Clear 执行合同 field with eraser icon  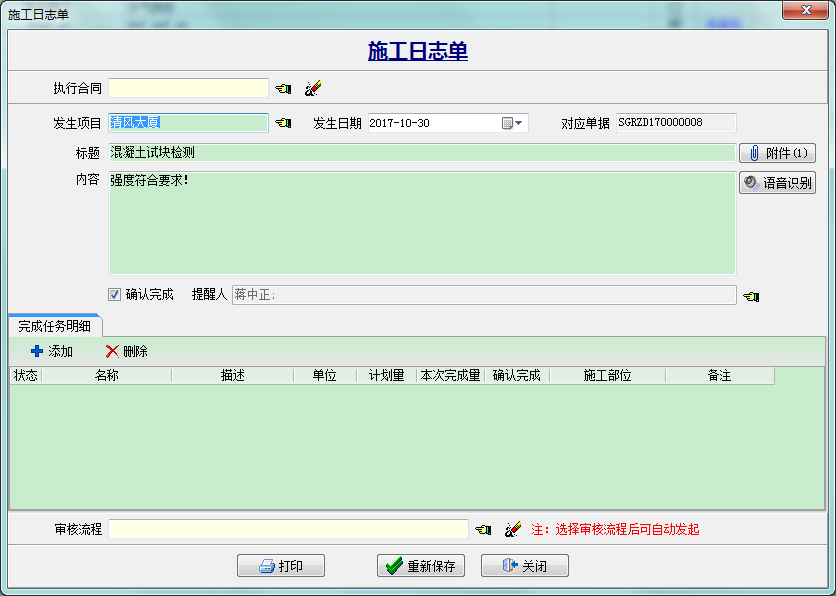coord(313,88)
